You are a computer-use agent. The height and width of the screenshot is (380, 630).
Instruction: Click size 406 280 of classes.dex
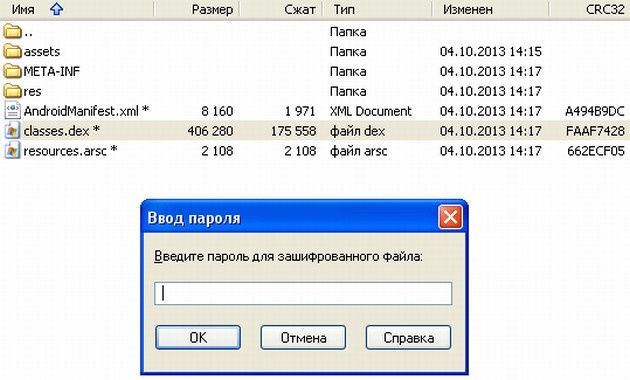[x=210, y=131]
